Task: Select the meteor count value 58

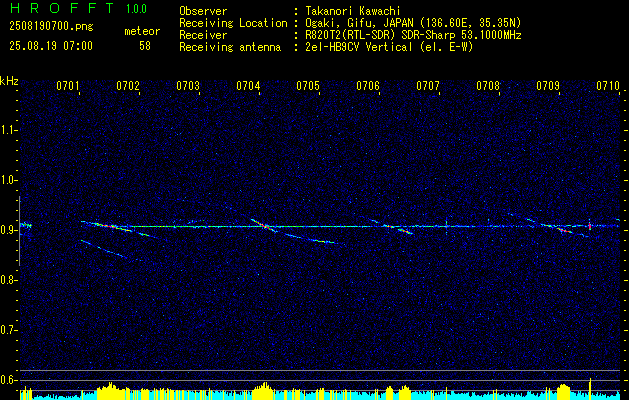Action: 145,46
